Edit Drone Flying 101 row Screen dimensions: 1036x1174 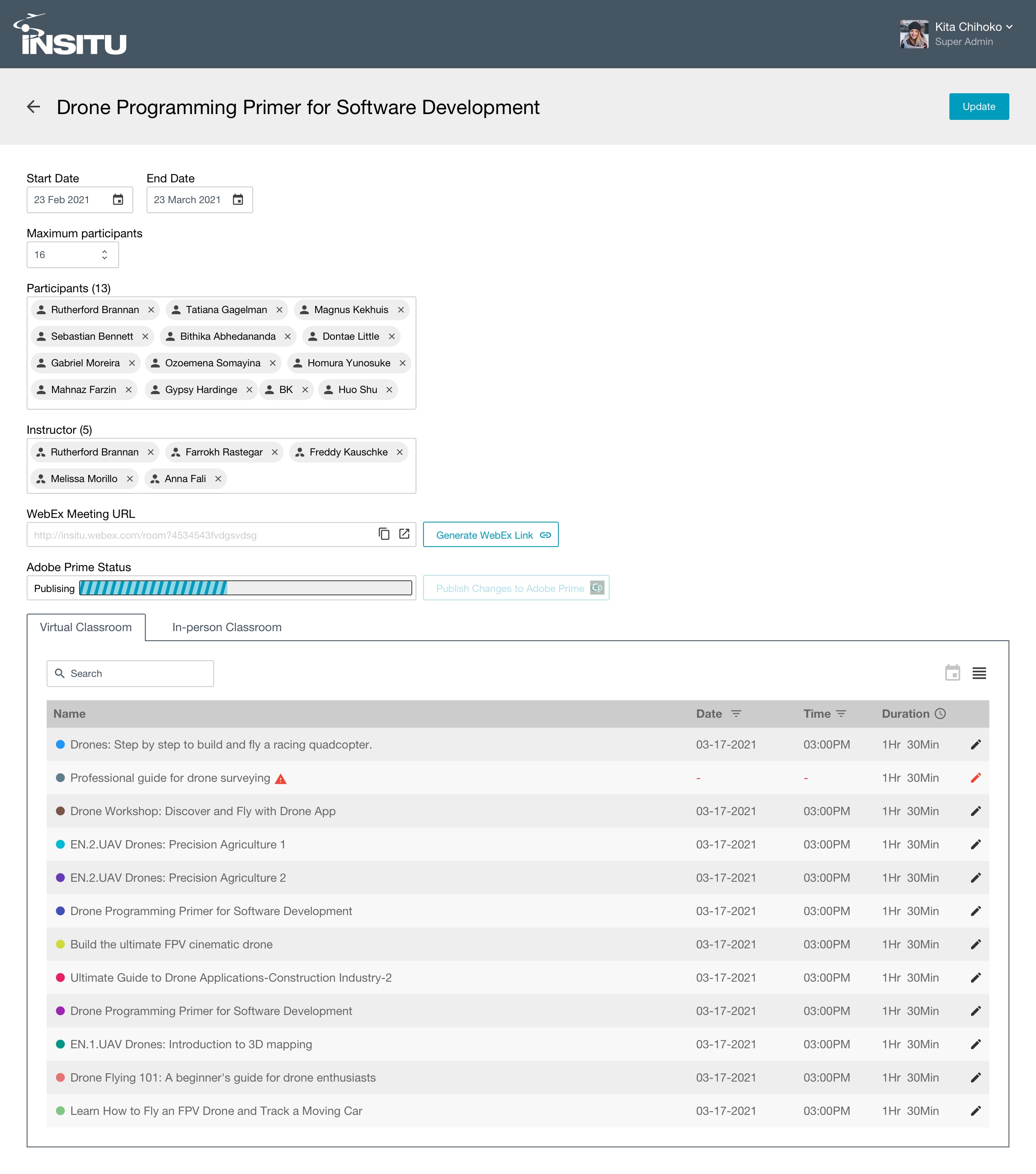tap(976, 1077)
